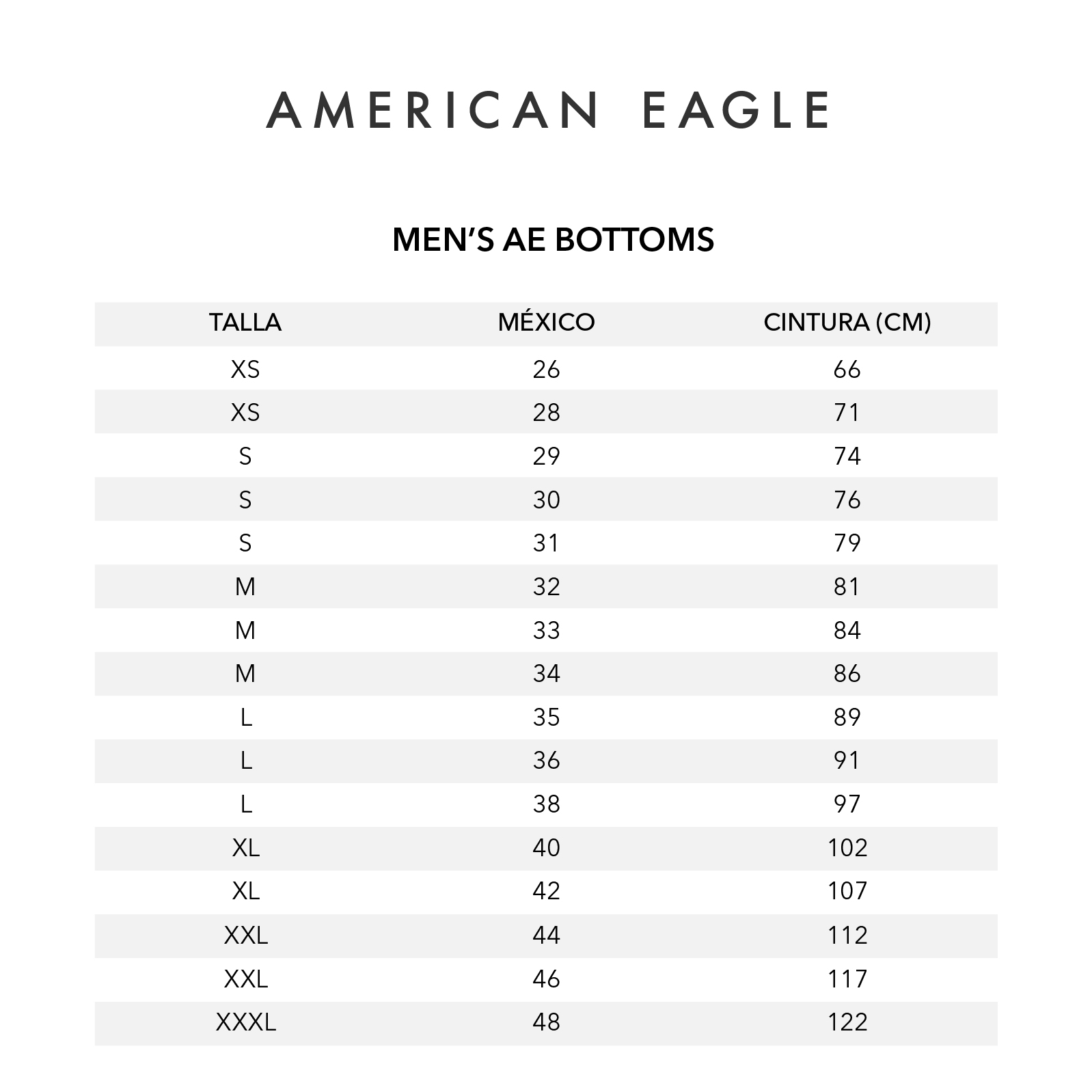Click México size 32 cell
The width and height of the screenshot is (1092, 1092).
(546, 587)
